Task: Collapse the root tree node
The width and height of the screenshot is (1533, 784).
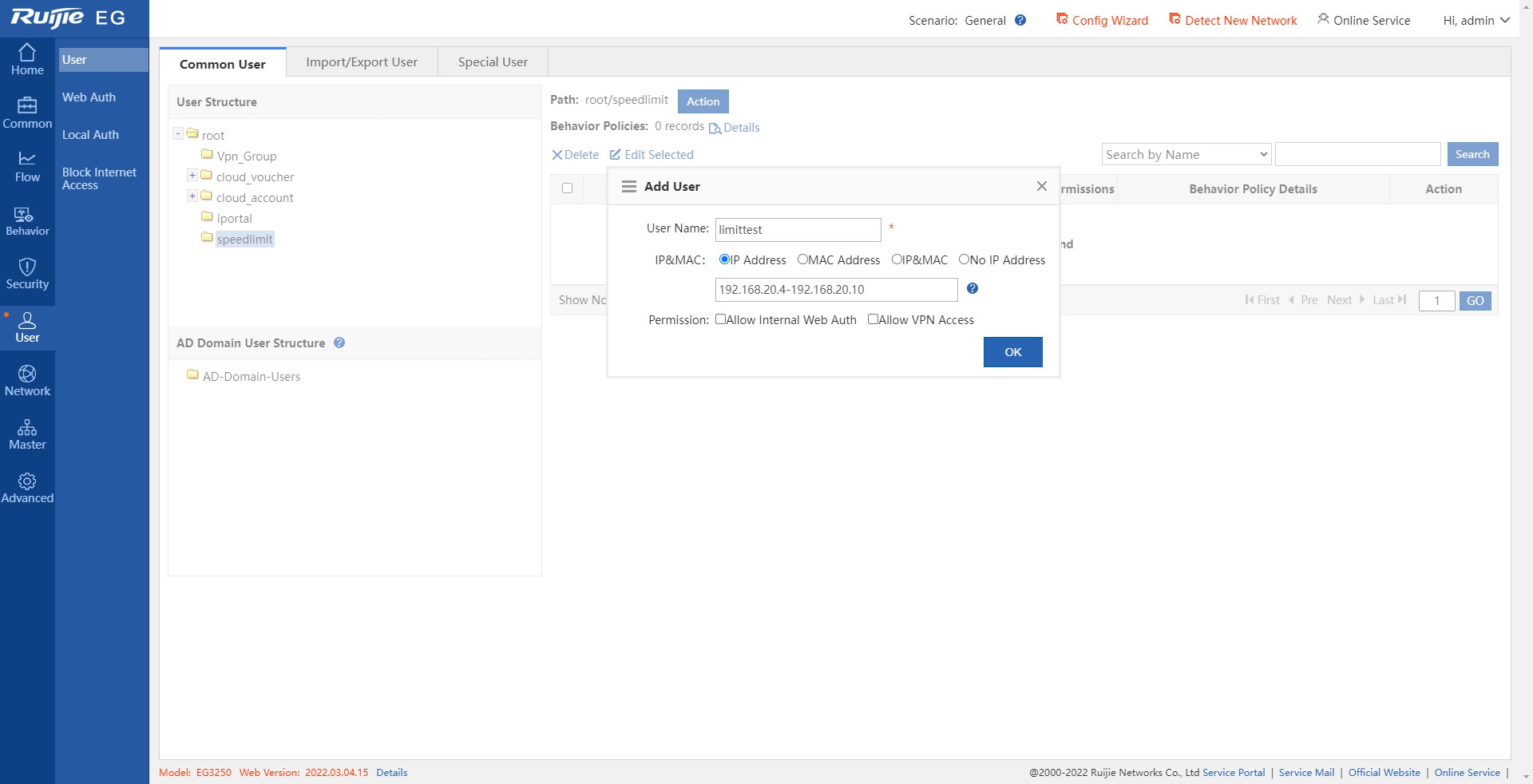Action: point(178,134)
